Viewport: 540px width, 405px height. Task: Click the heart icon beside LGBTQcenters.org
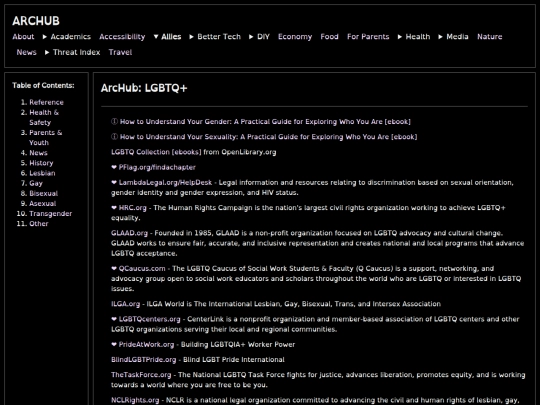tap(114, 319)
